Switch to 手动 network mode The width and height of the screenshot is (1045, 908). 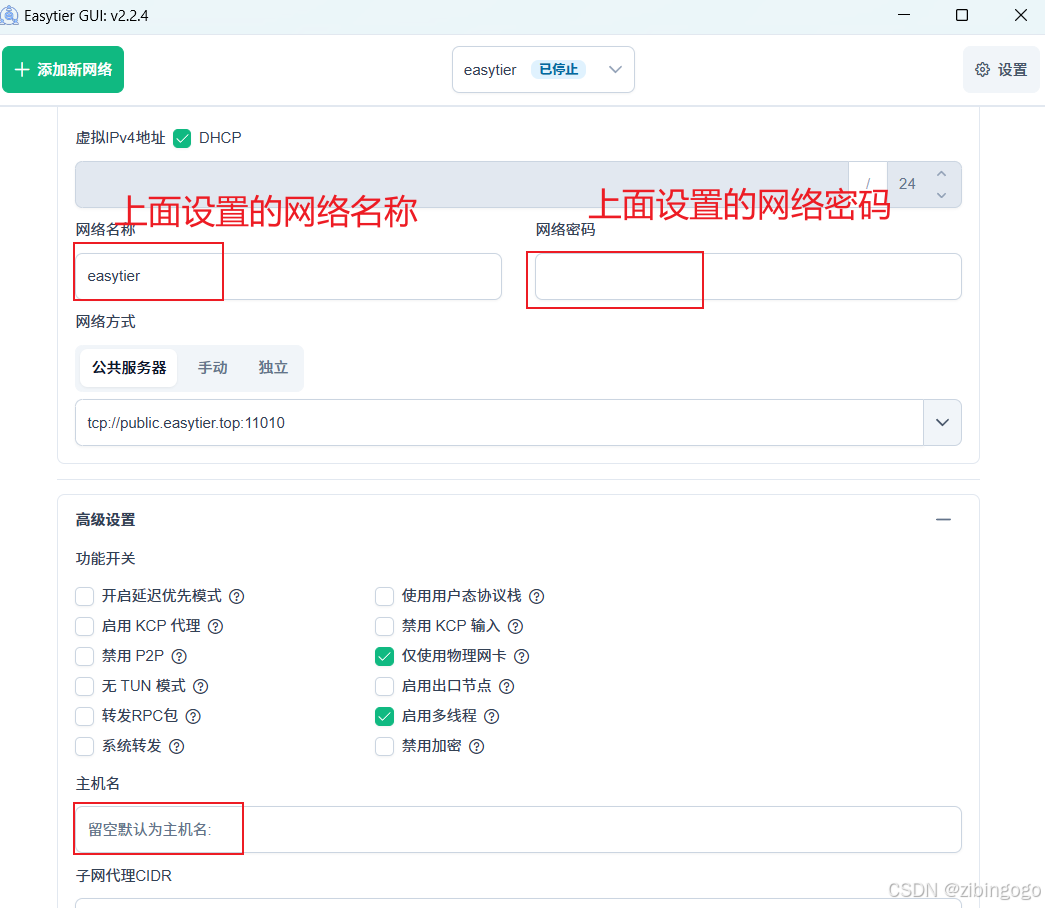click(213, 367)
